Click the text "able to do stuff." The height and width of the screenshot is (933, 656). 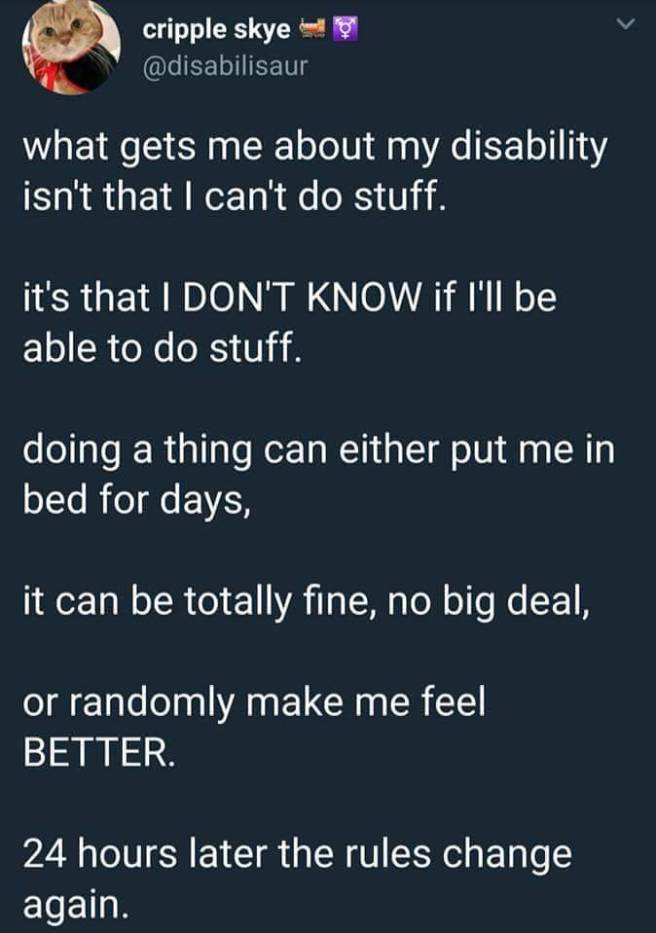(161, 347)
